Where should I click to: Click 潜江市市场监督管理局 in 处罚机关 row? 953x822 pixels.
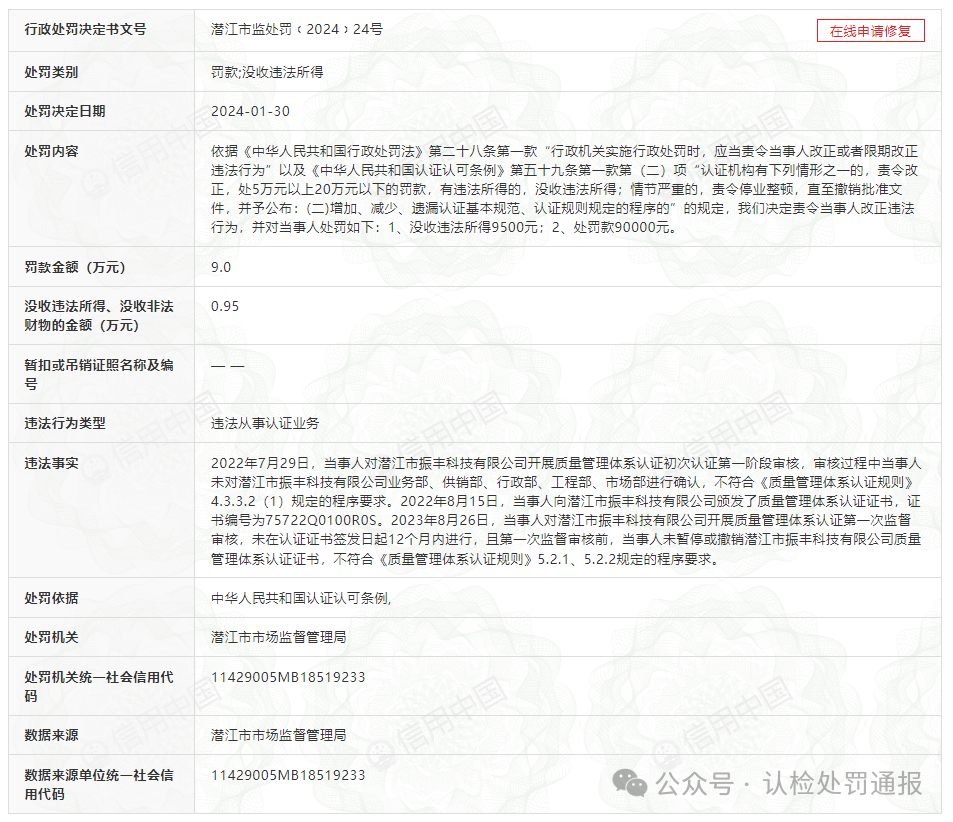[x=285, y=634]
